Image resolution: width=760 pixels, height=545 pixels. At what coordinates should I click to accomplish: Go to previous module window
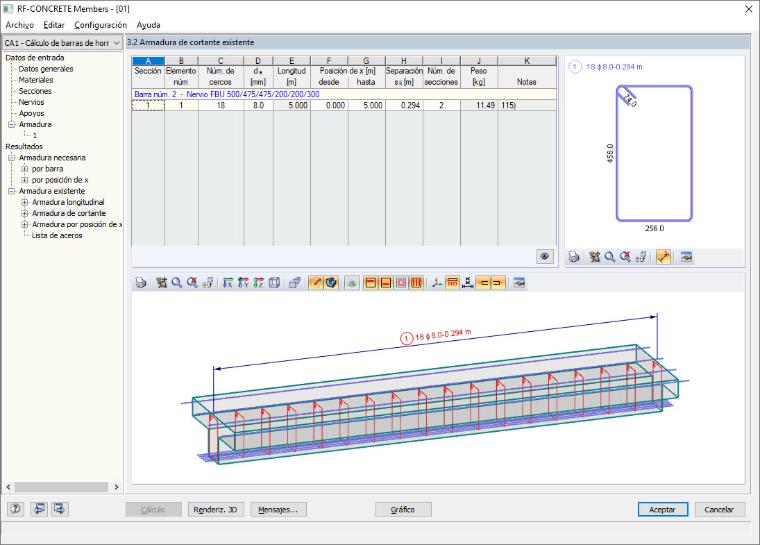[39, 509]
